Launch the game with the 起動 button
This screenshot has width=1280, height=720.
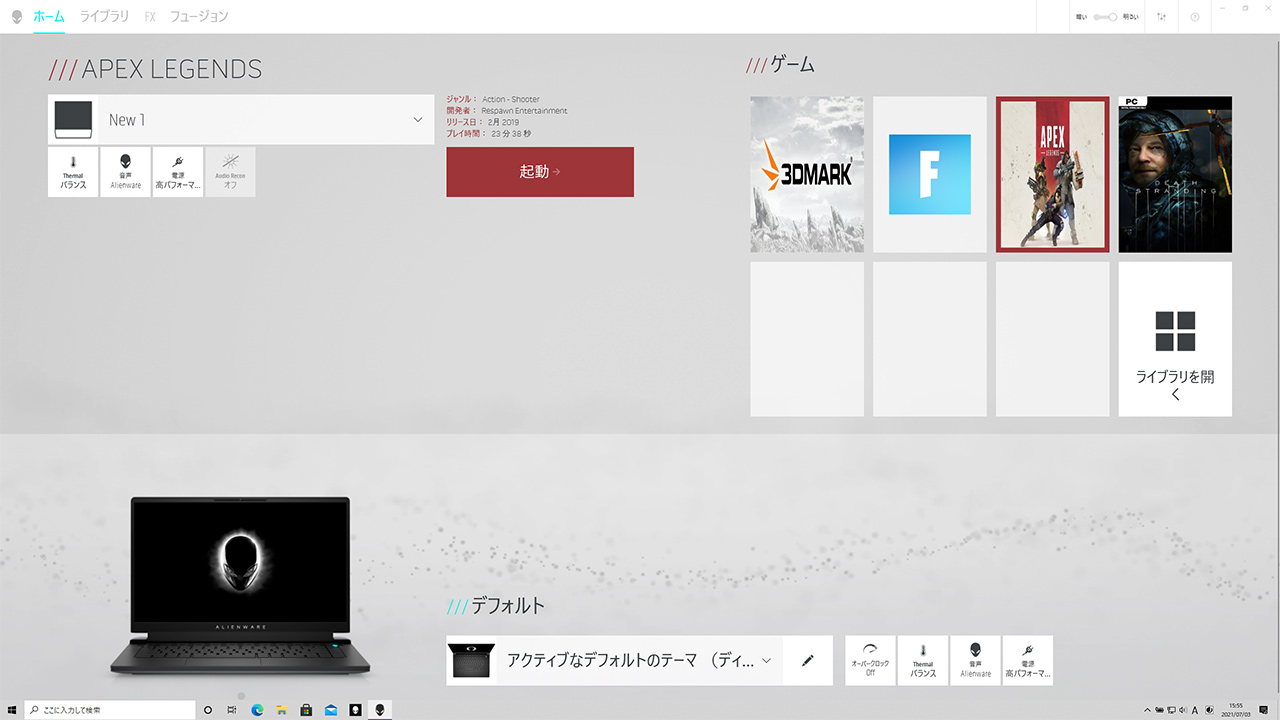click(540, 172)
